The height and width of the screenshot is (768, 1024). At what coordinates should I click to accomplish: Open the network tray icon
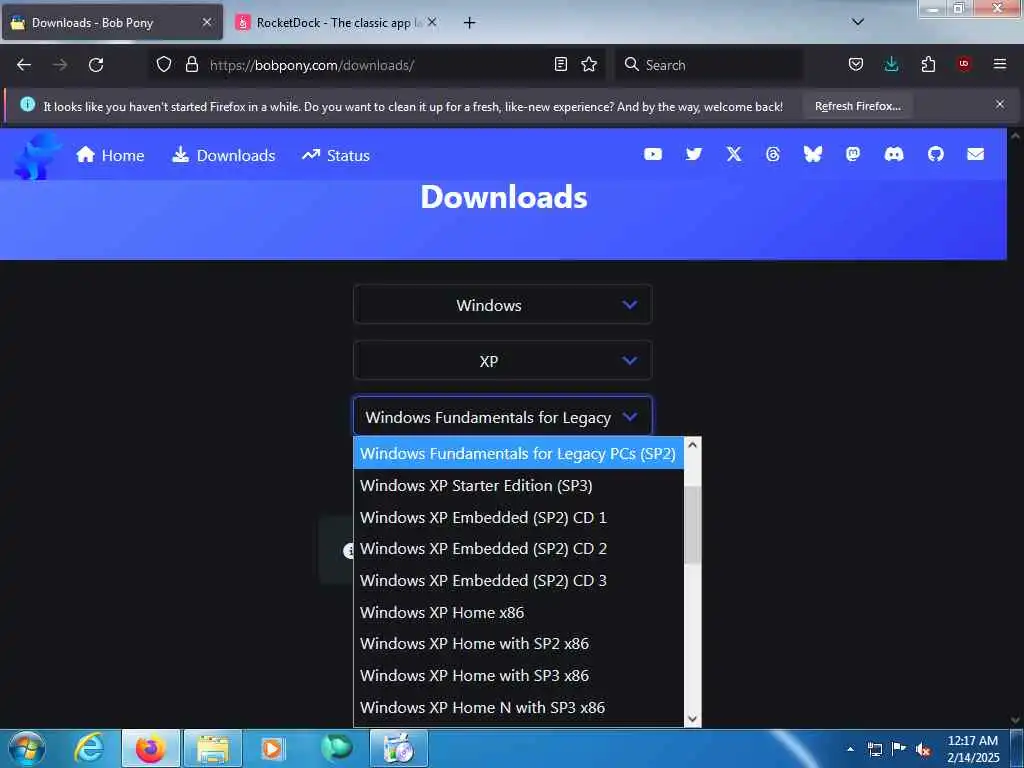875,749
